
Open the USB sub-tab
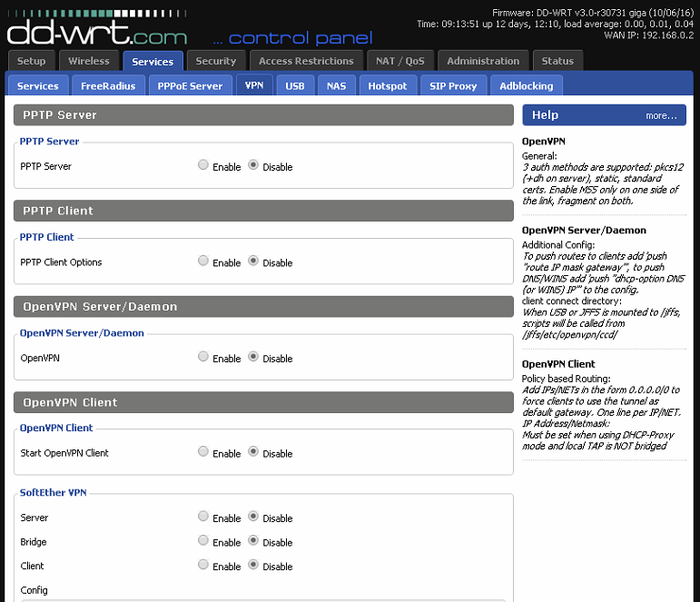(x=295, y=86)
